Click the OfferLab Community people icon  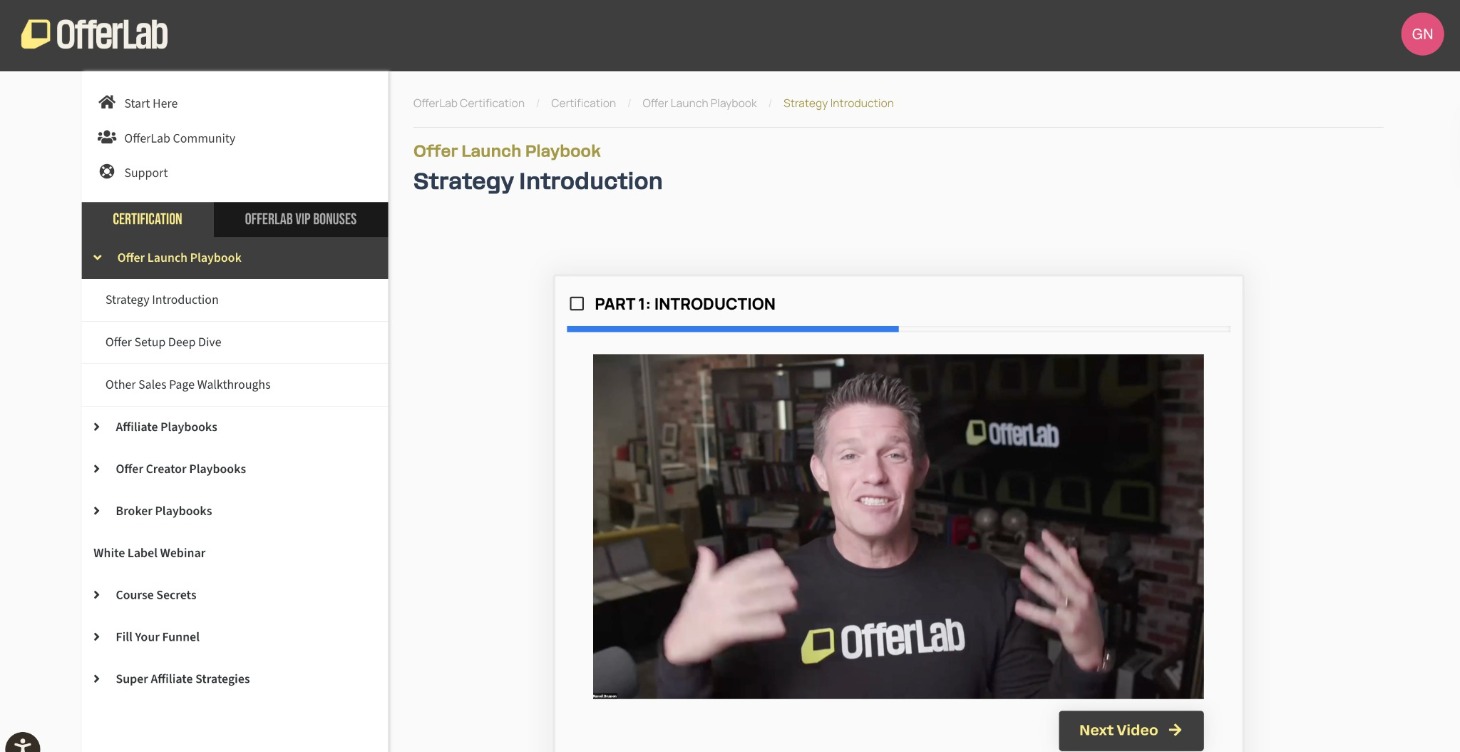[x=107, y=138]
